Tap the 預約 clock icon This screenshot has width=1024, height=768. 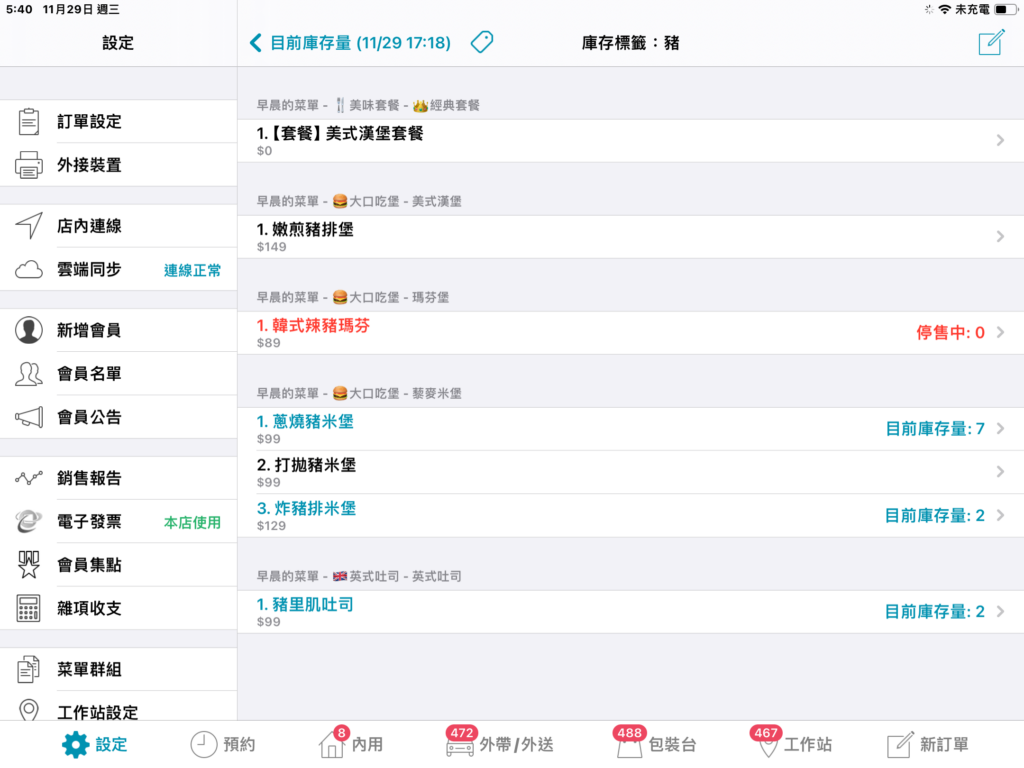pyautogui.click(x=204, y=744)
